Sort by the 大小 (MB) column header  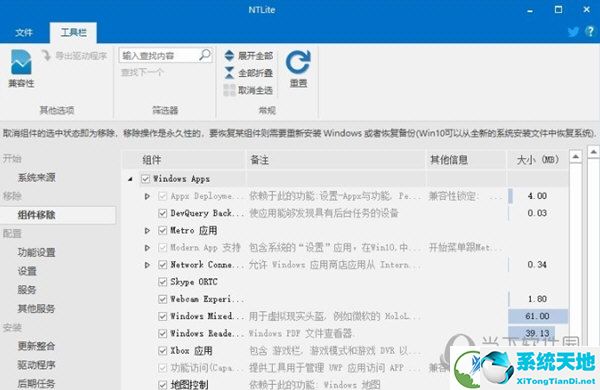click(538, 160)
